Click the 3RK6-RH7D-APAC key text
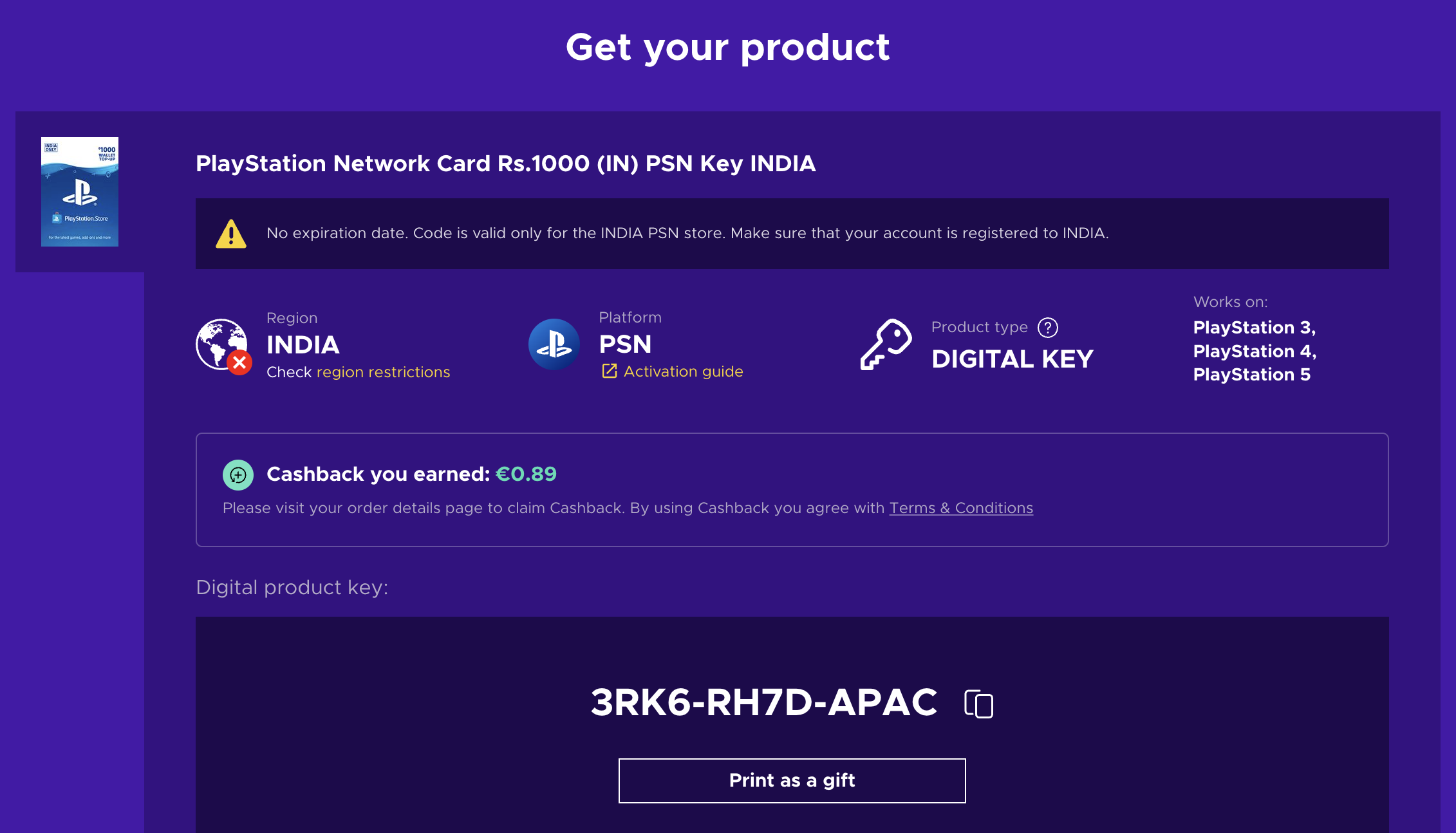Image resolution: width=1456 pixels, height=833 pixels. pos(764,702)
